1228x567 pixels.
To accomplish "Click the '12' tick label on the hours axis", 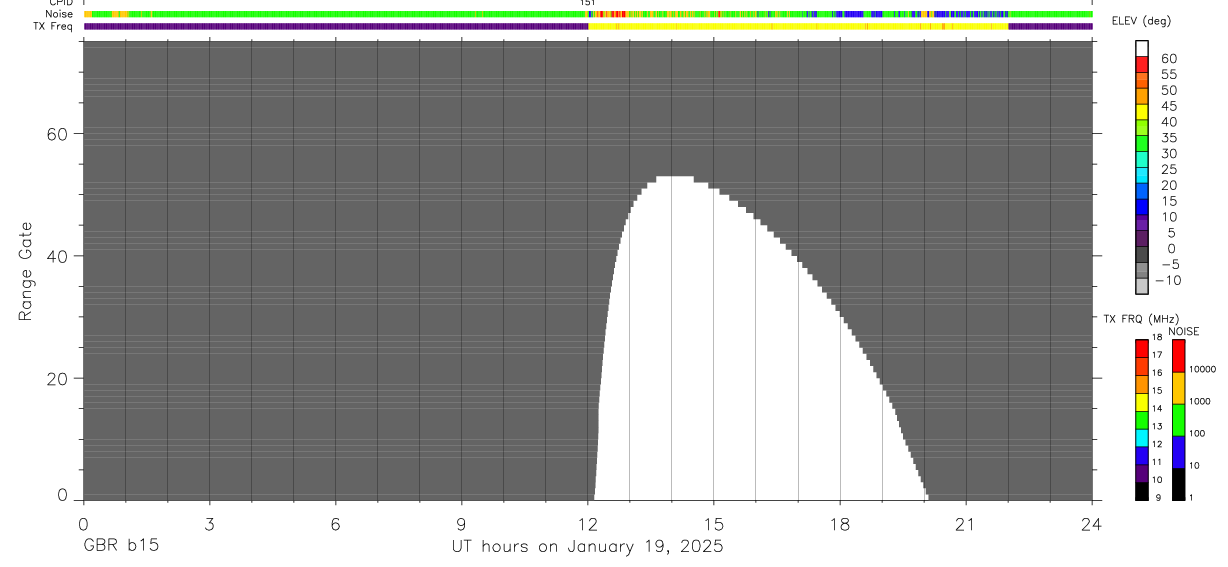I will point(588,523).
